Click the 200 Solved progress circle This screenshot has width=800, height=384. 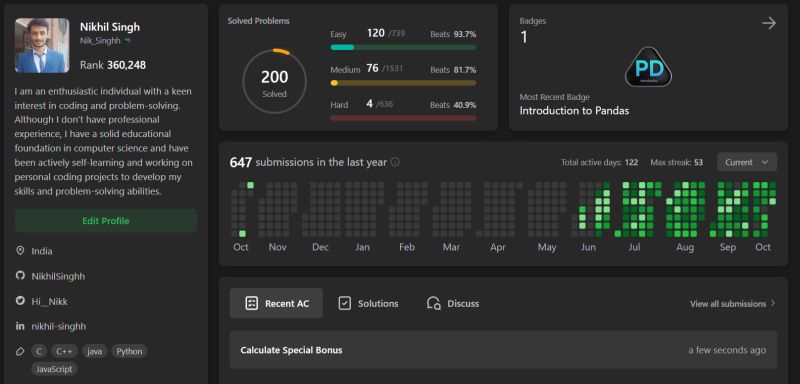[274, 81]
